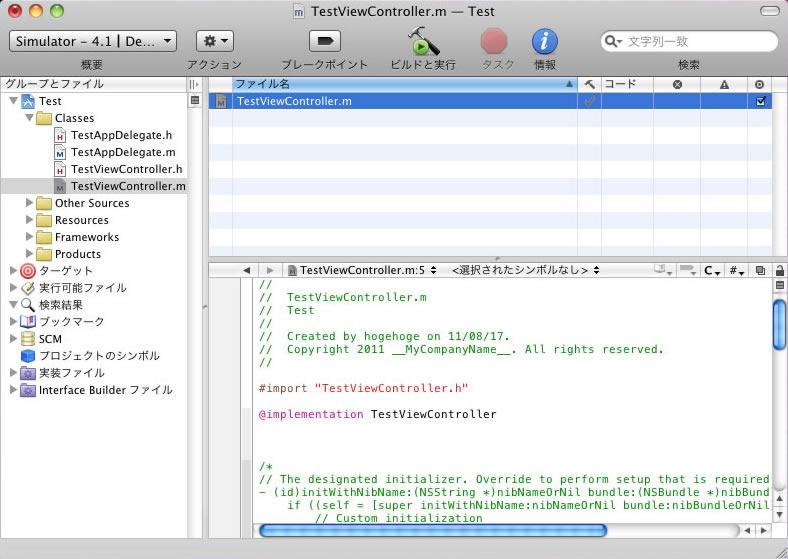Click the コード column header
The image size is (788, 559).
click(627, 84)
